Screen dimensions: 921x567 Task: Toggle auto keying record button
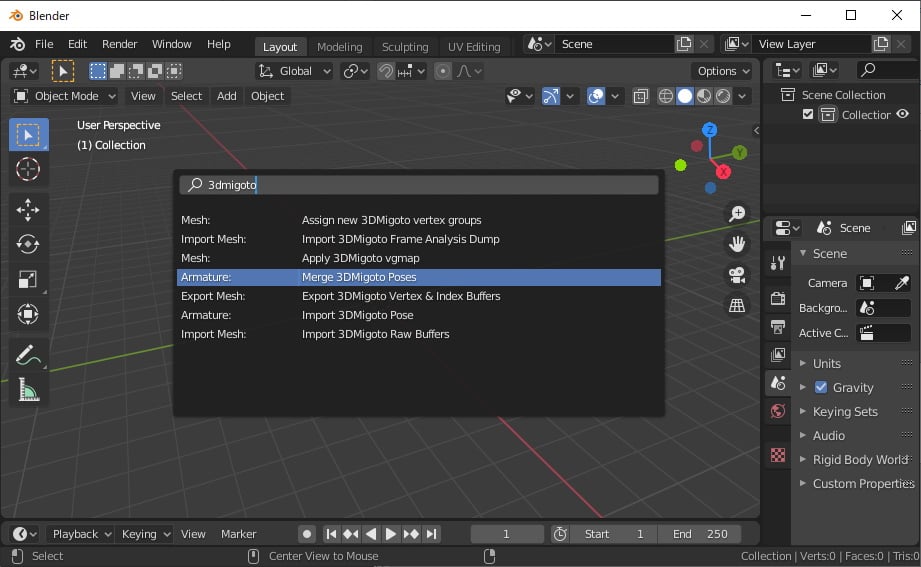[x=307, y=534]
